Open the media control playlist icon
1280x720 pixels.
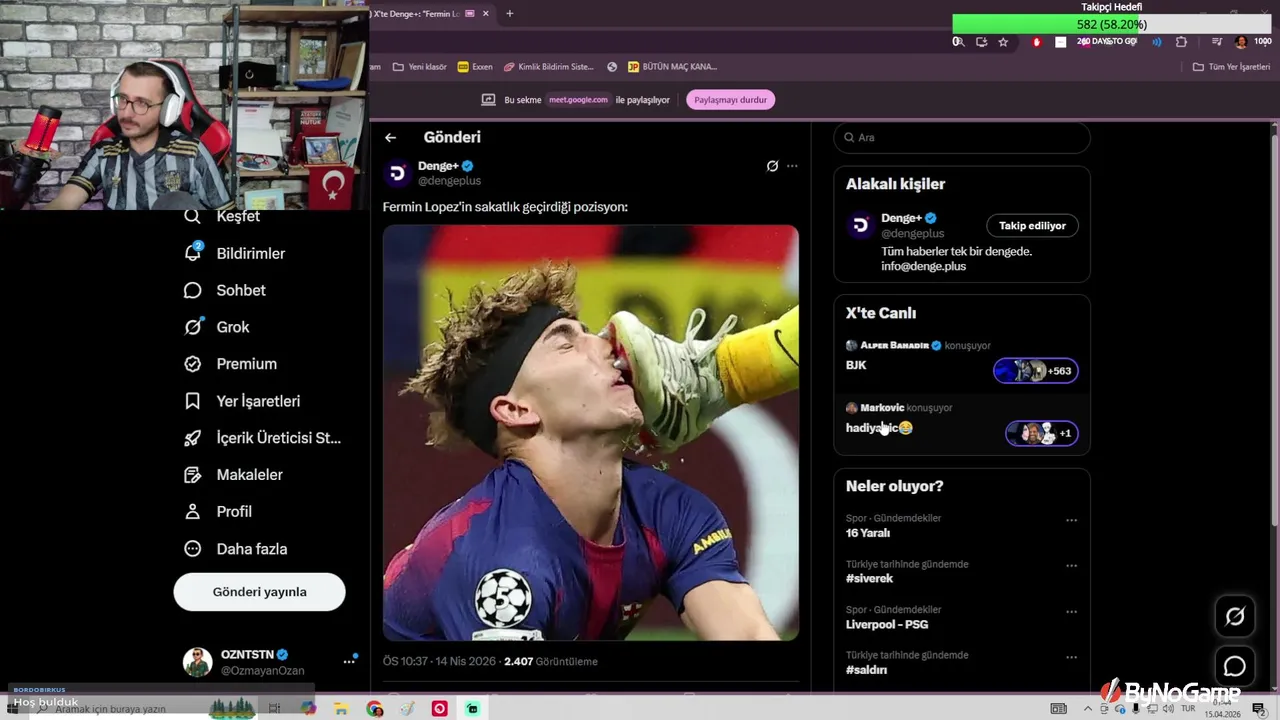coord(1217,42)
